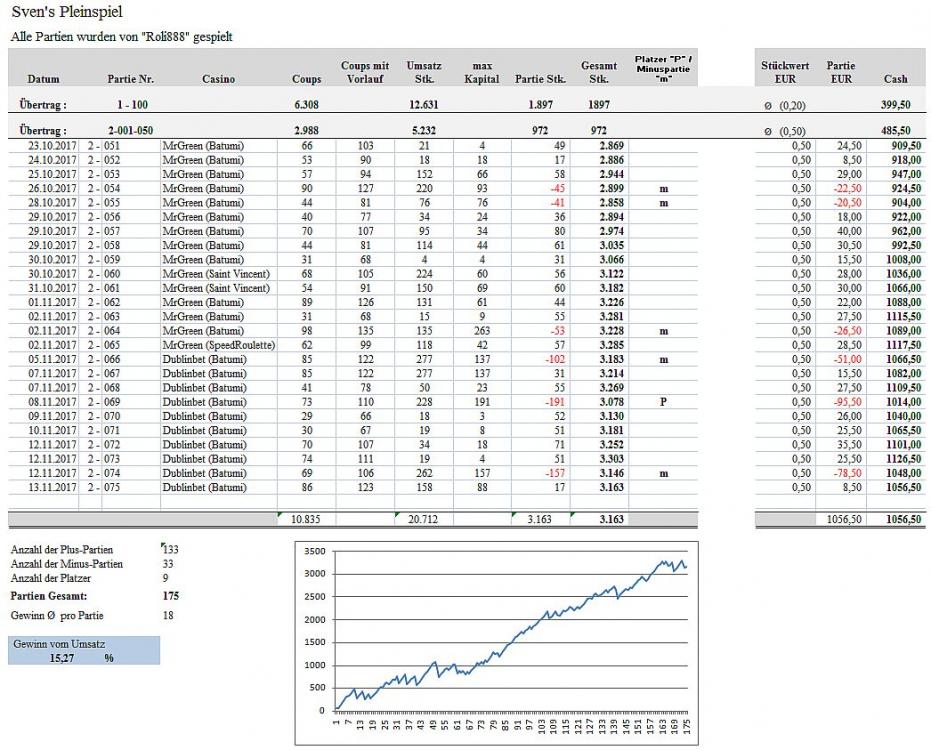Click the Plus-Partien count value 133
Viewport: 931px width, 750px height.
click(171, 550)
